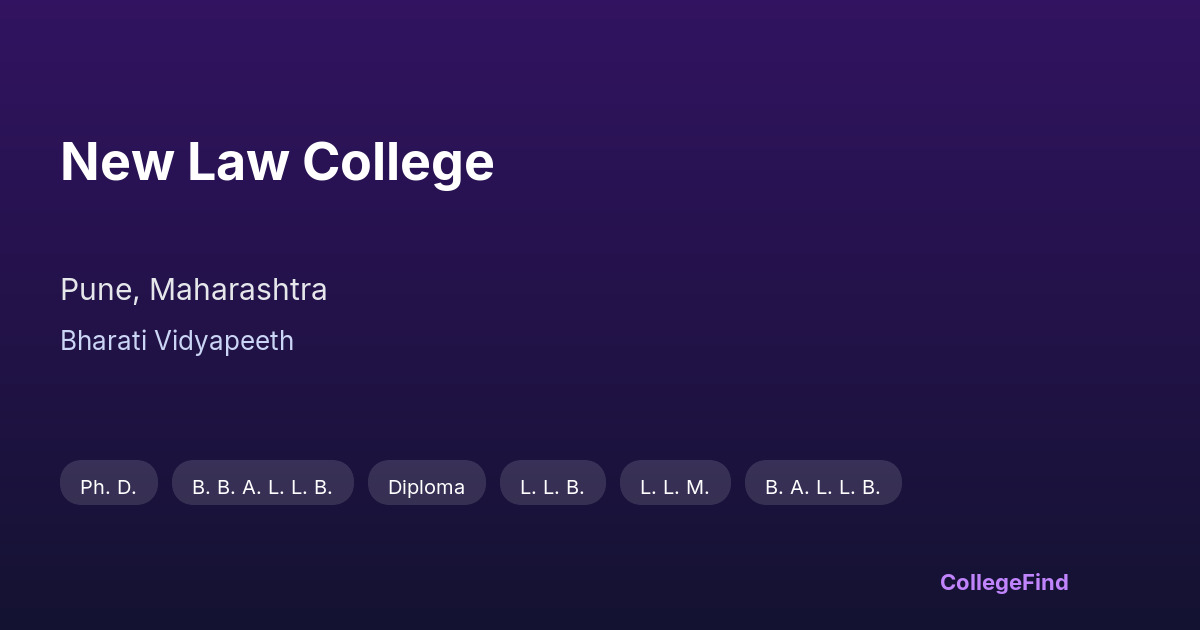Click the New Law College heading
This screenshot has width=1200, height=630.
point(277,161)
